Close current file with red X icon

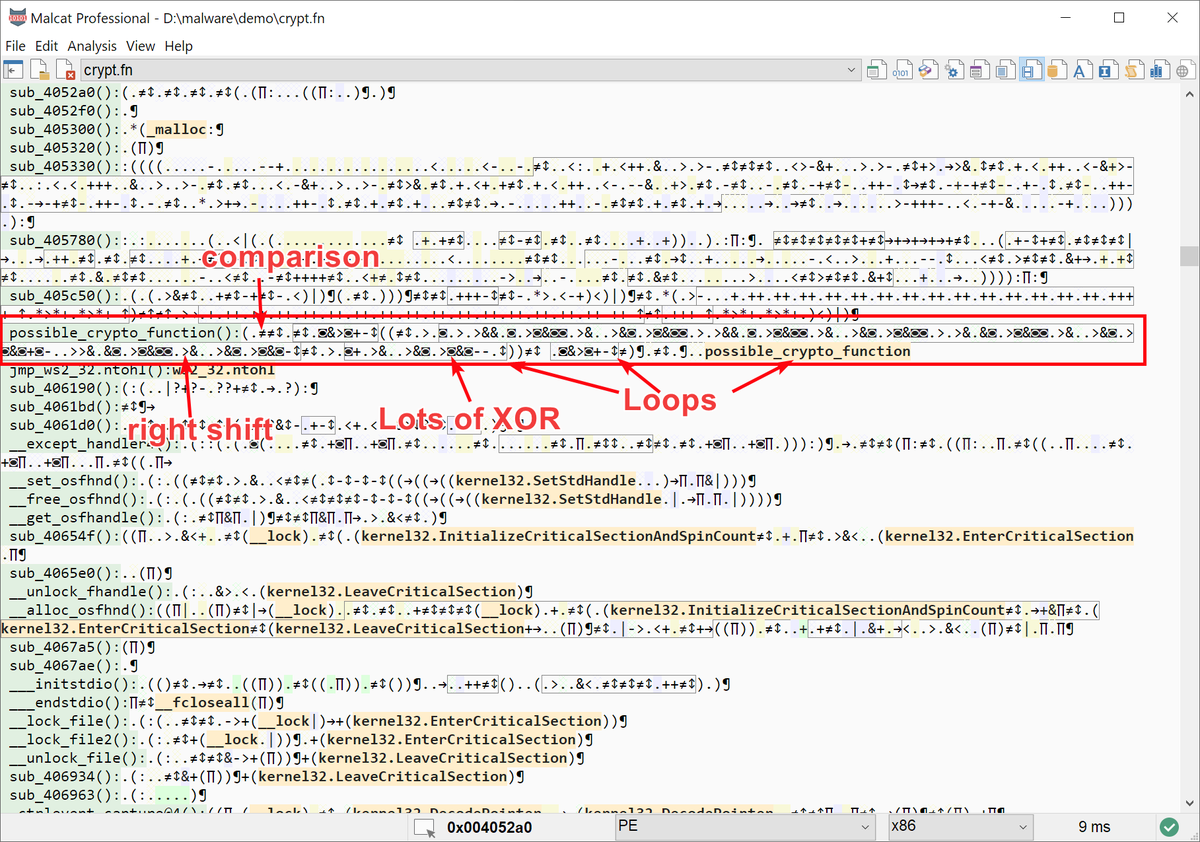(65, 70)
